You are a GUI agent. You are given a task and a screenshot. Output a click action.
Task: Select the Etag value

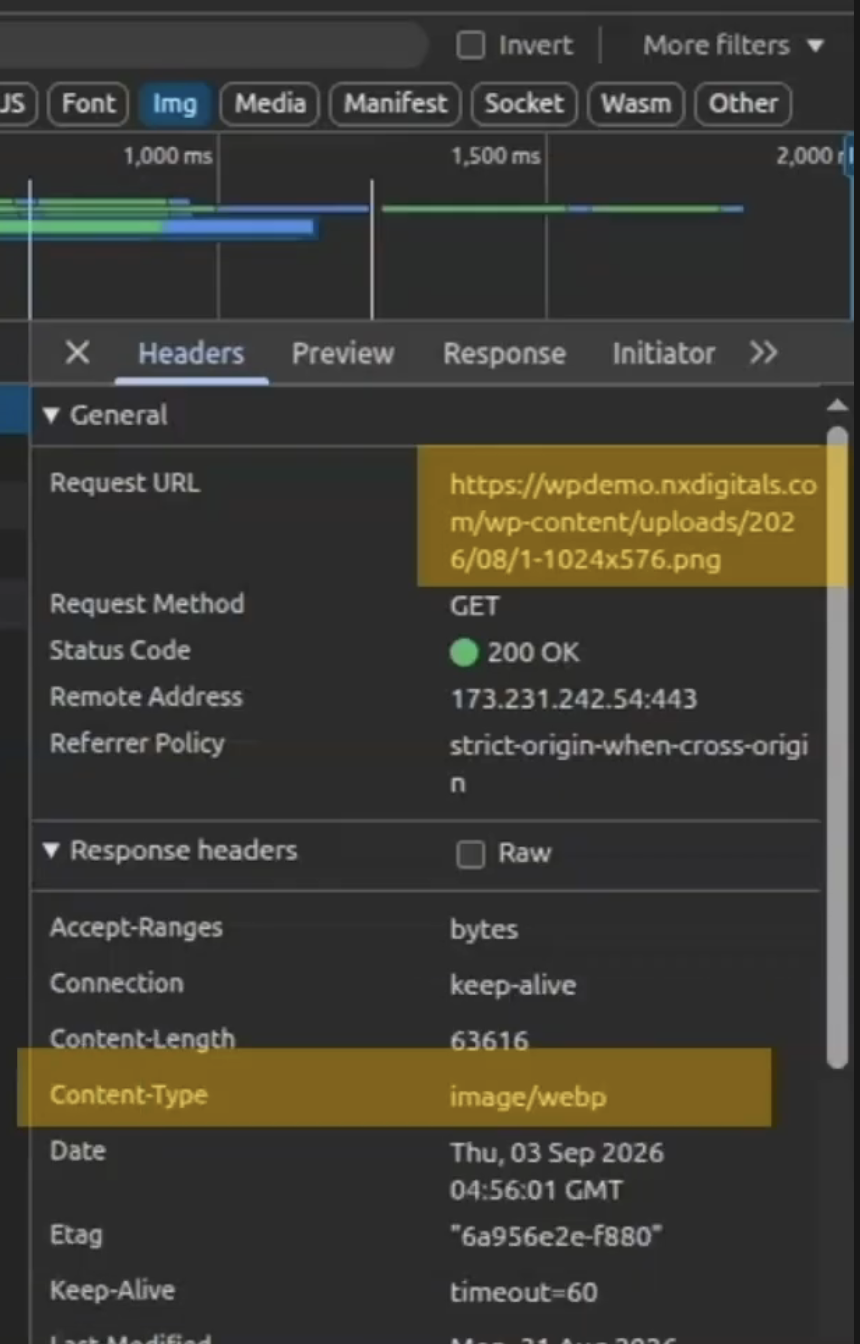click(556, 1237)
